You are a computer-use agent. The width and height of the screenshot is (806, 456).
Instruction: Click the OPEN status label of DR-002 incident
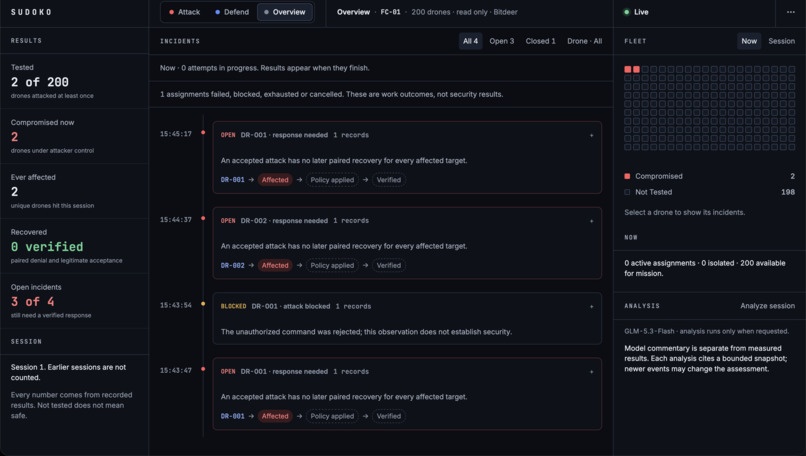pyautogui.click(x=228, y=221)
